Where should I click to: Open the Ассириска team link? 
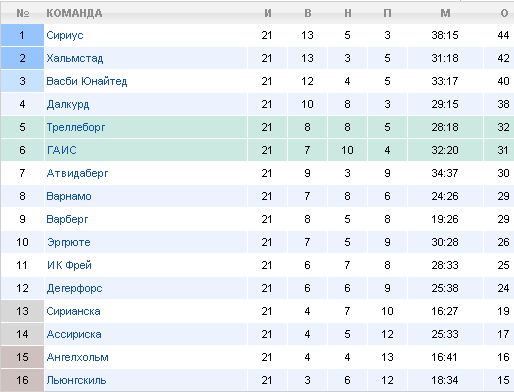pyautogui.click(x=74, y=334)
